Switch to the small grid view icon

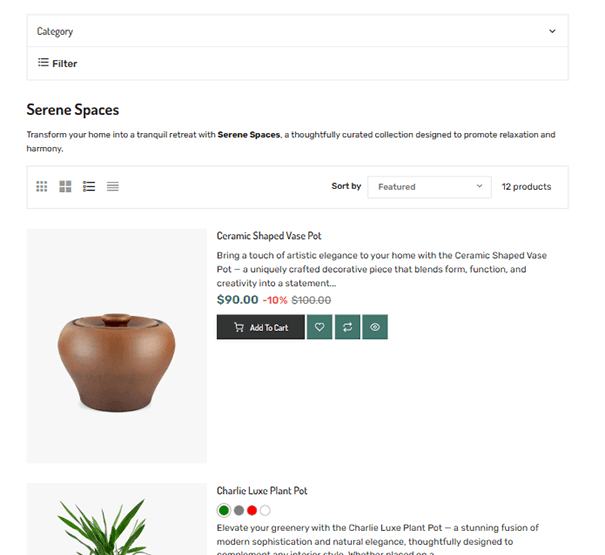(42, 187)
